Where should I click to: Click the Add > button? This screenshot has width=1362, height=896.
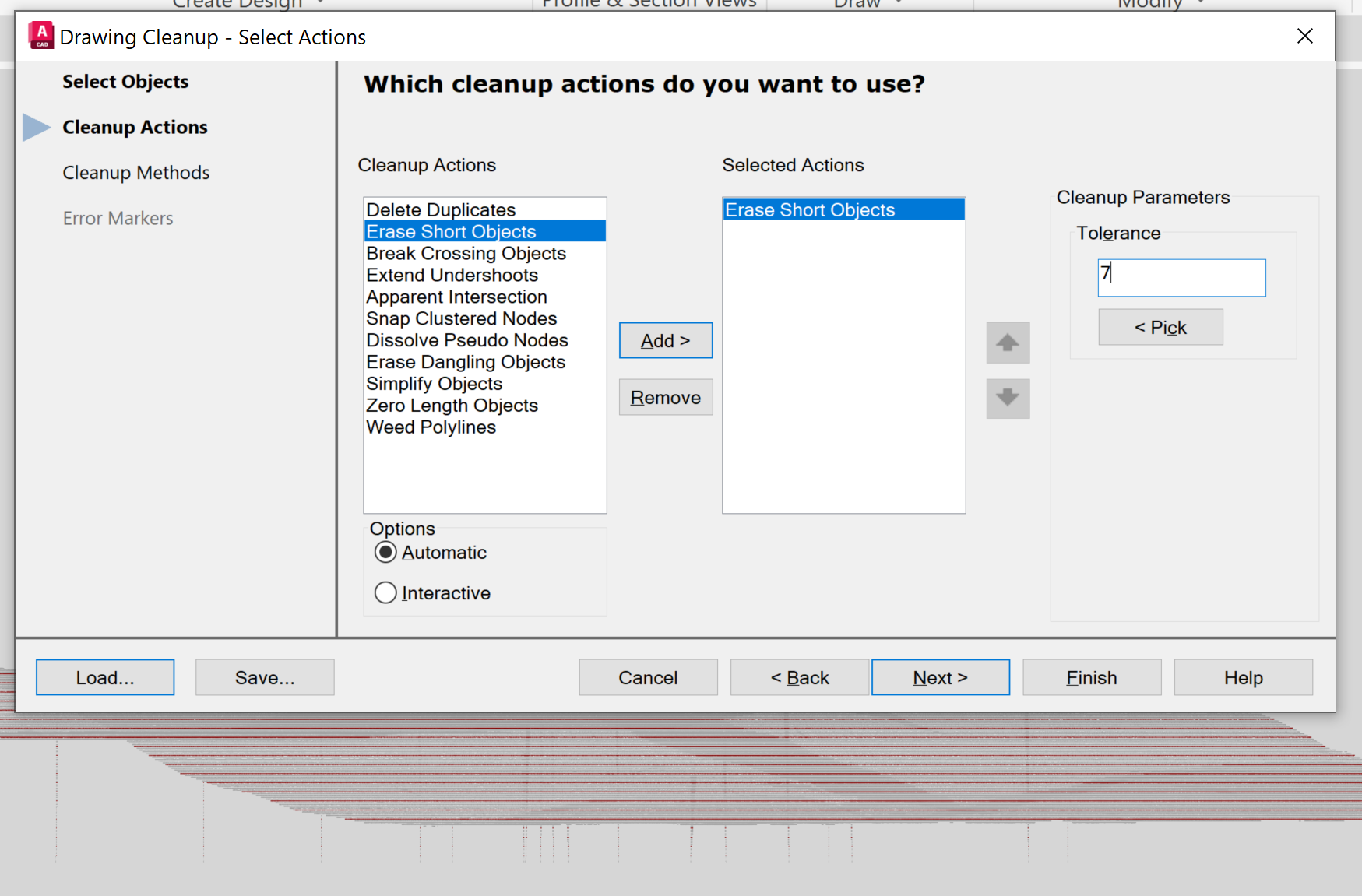[666, 341]
